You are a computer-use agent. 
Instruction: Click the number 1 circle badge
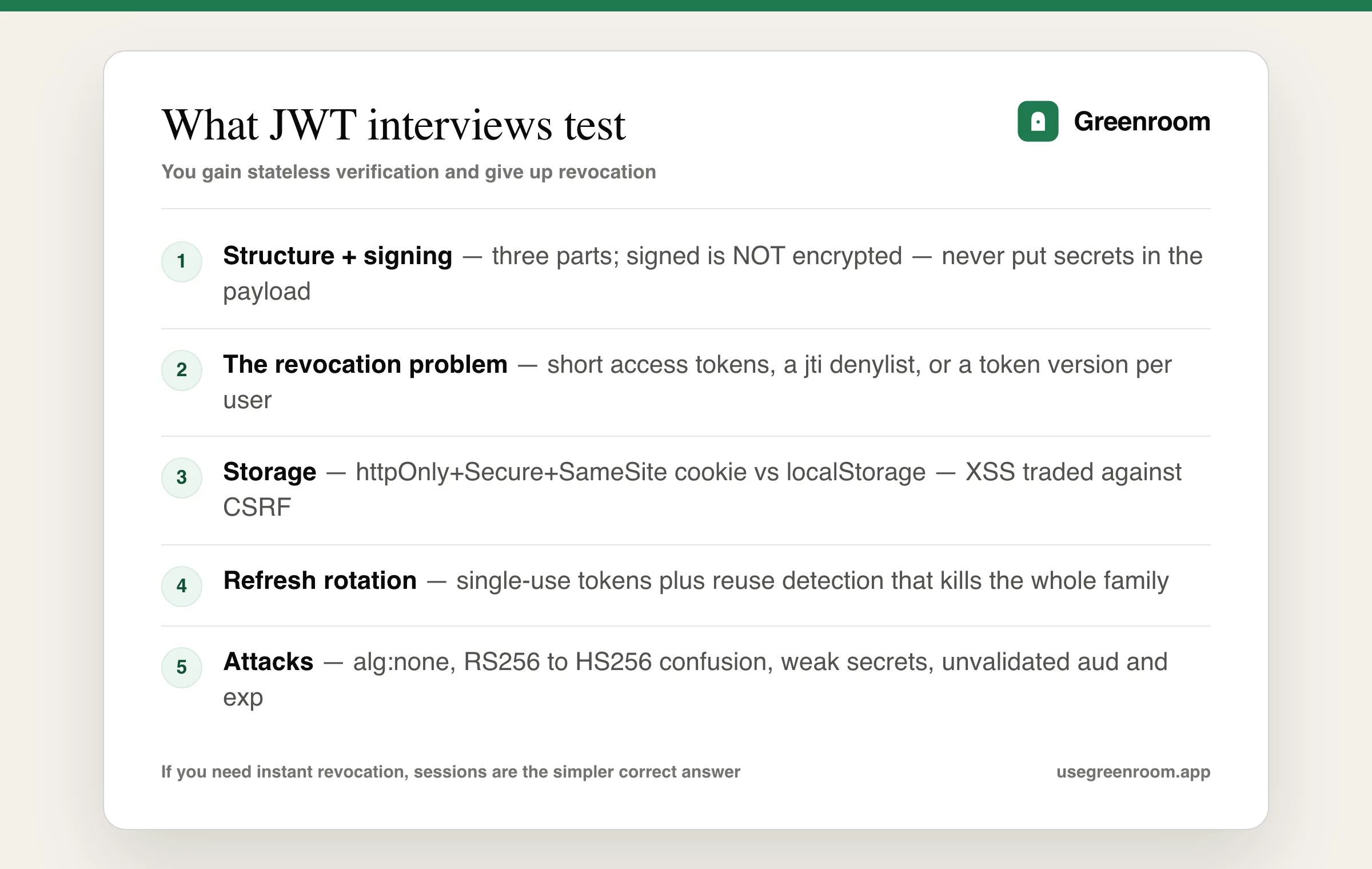tap(182, 262)
